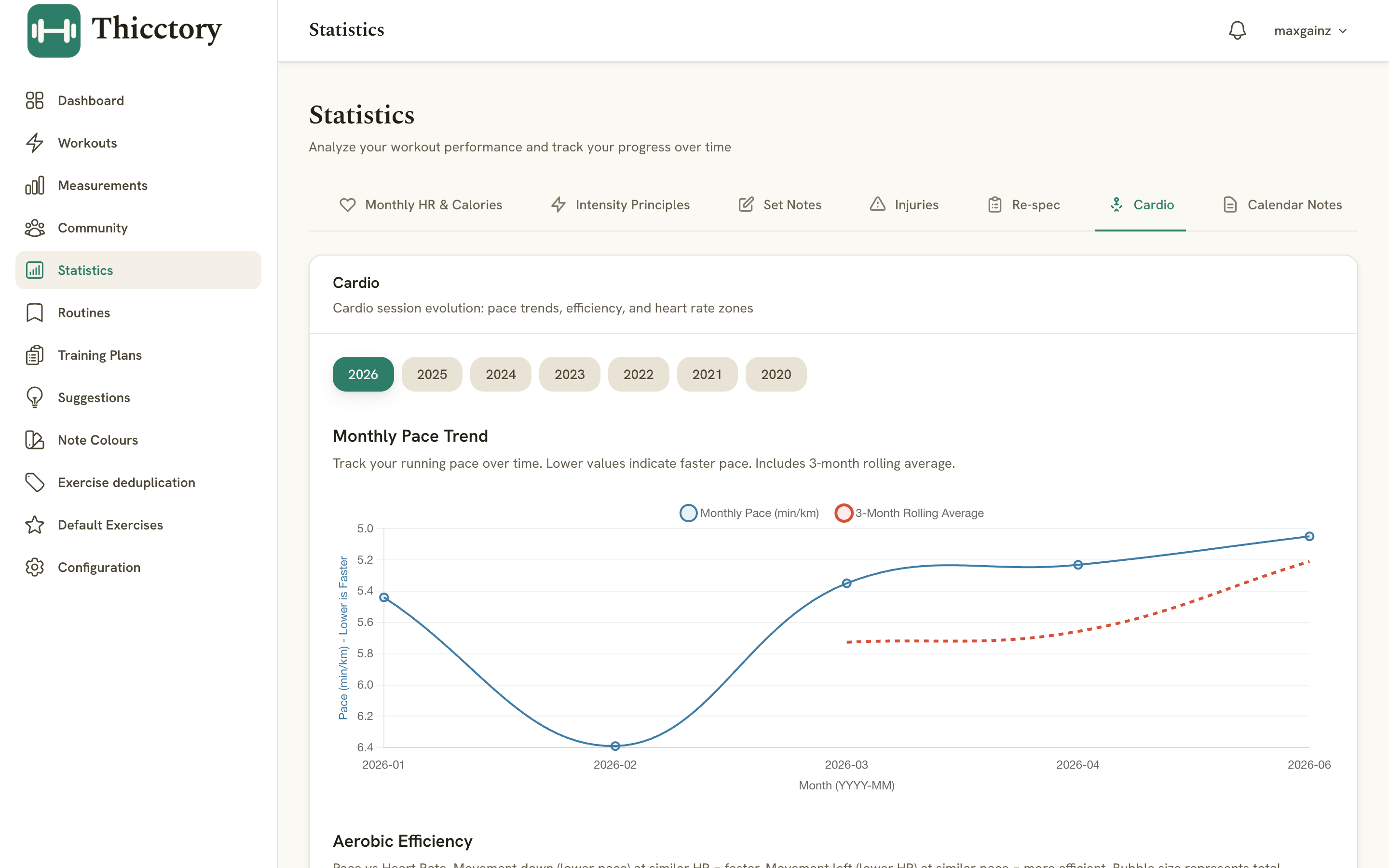Click the 2026-03 pace data point

(x=846, y=583)
